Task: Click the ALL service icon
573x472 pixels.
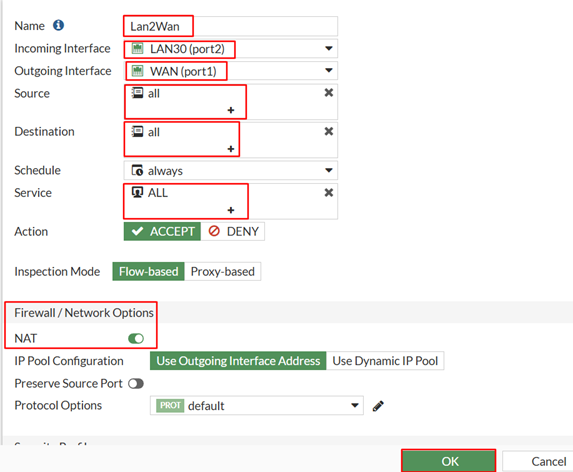Action: click(x=137, y=192)
